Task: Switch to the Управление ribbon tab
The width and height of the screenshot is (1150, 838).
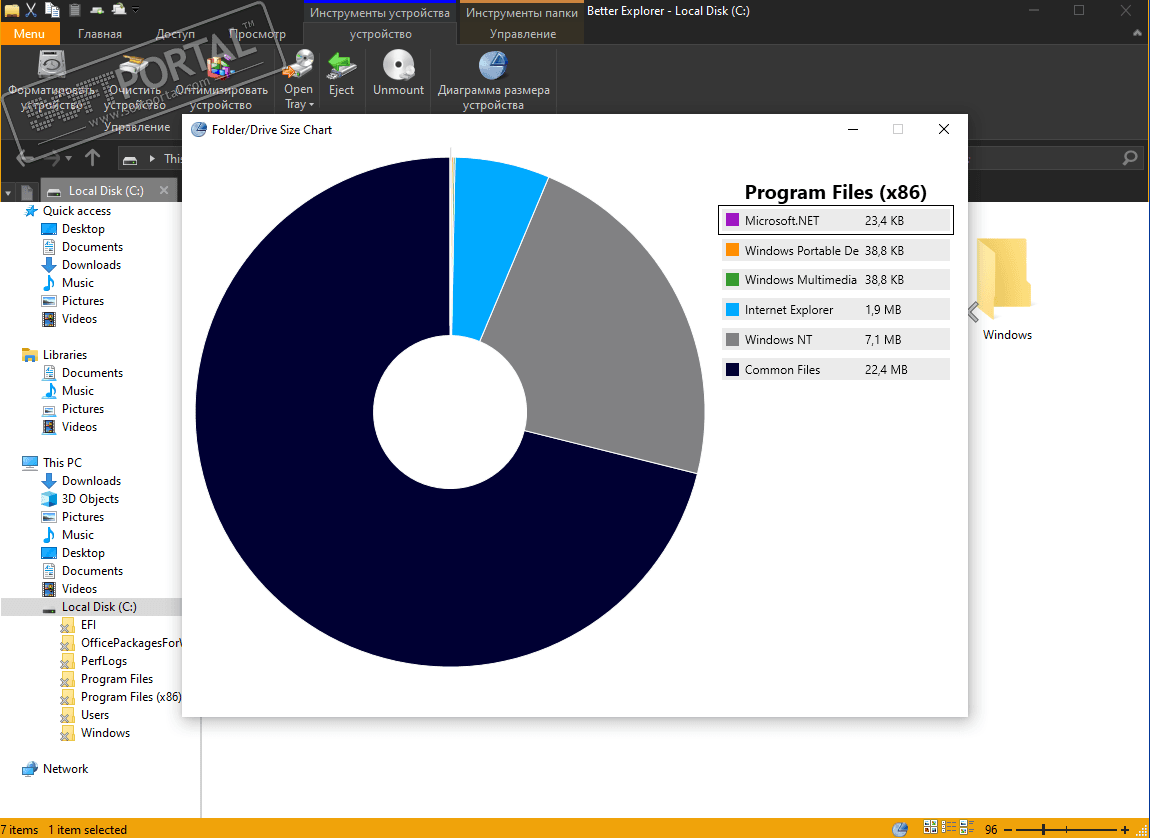Action: tap(522, 34)
